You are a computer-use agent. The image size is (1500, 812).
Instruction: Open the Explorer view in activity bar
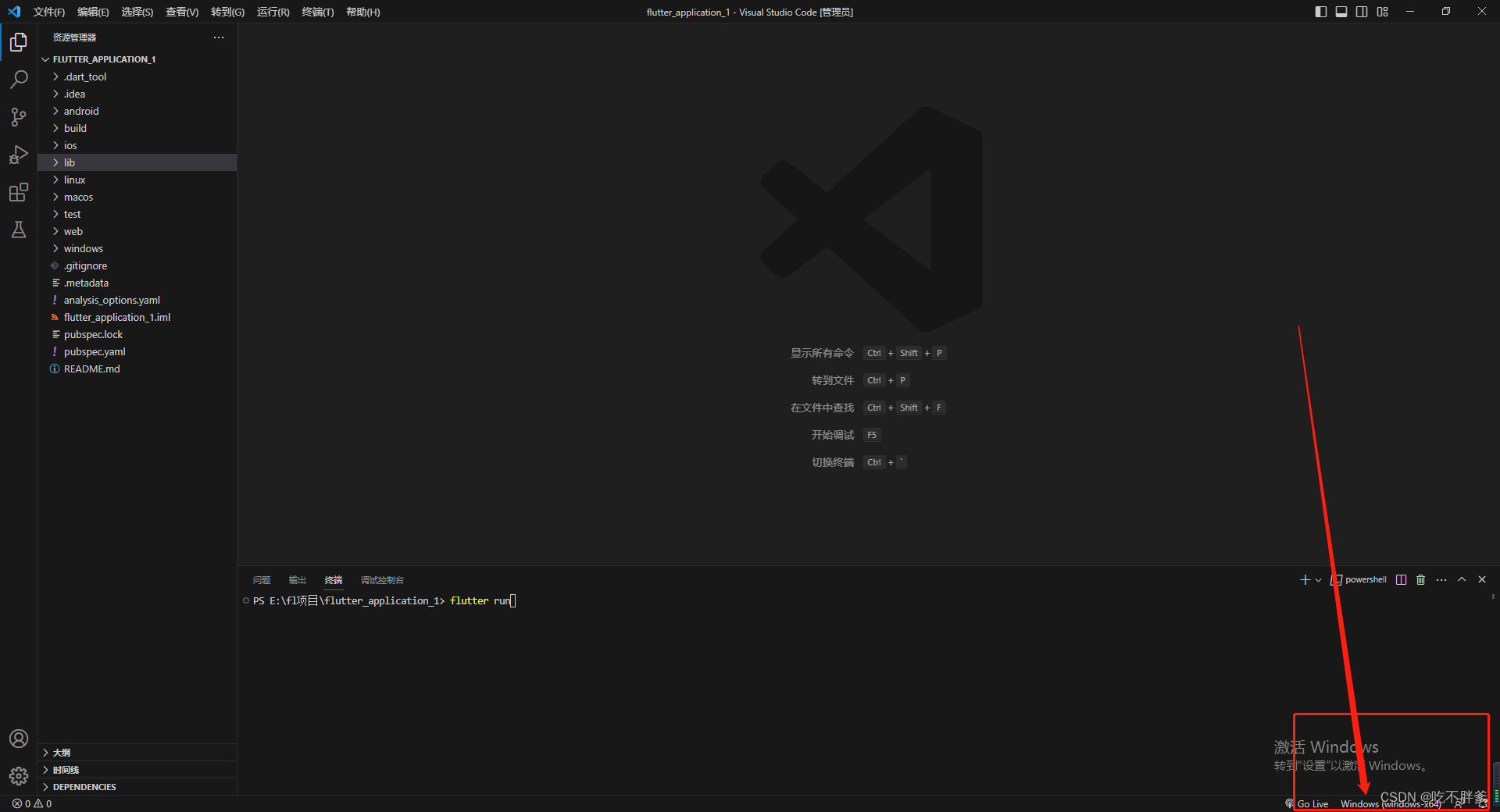click(19, 42)
